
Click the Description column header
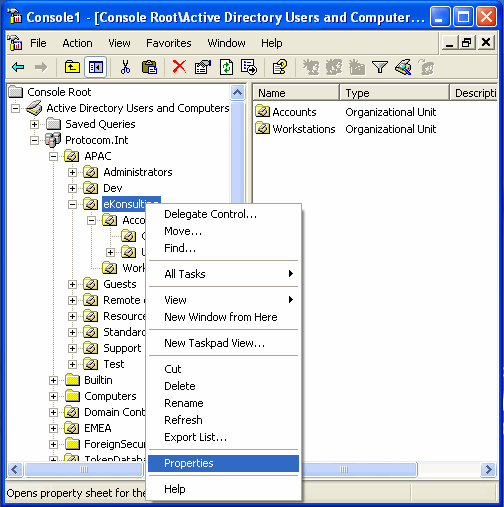474,93
